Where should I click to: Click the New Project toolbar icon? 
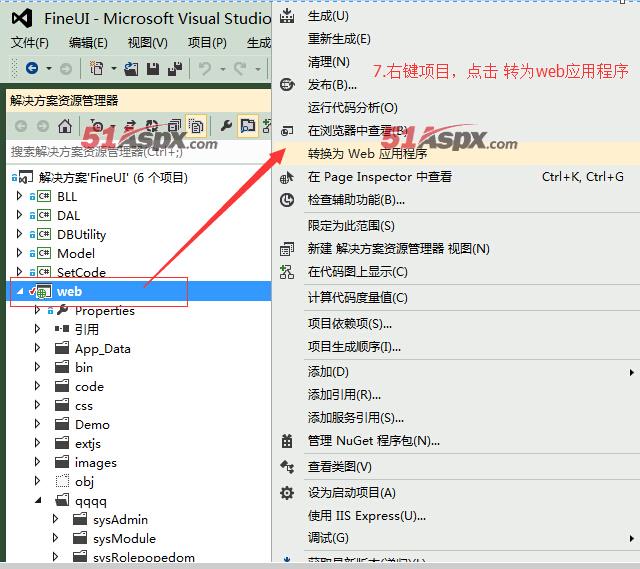pos(96,68)
